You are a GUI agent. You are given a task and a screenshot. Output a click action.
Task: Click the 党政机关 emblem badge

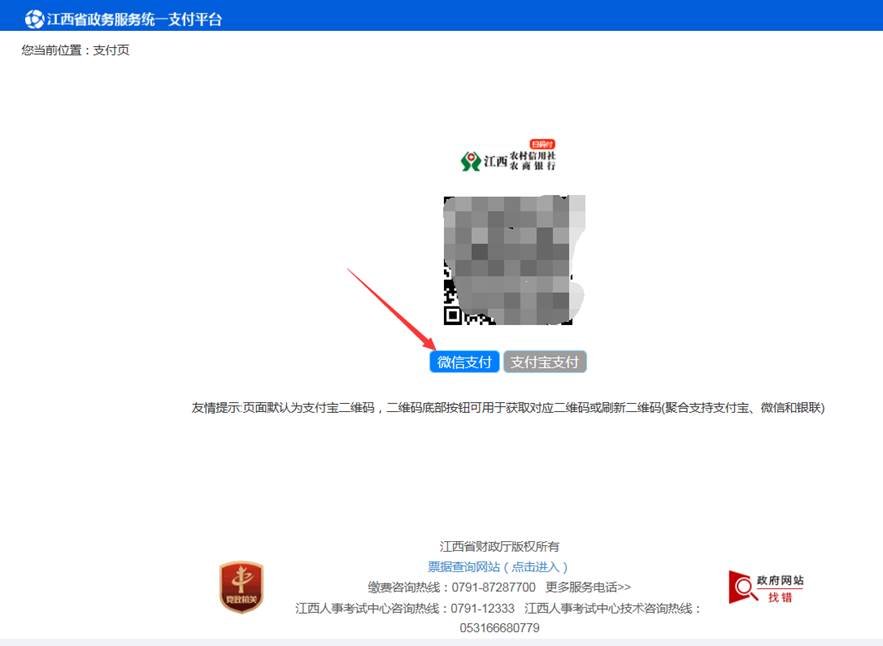pos(241,587)
